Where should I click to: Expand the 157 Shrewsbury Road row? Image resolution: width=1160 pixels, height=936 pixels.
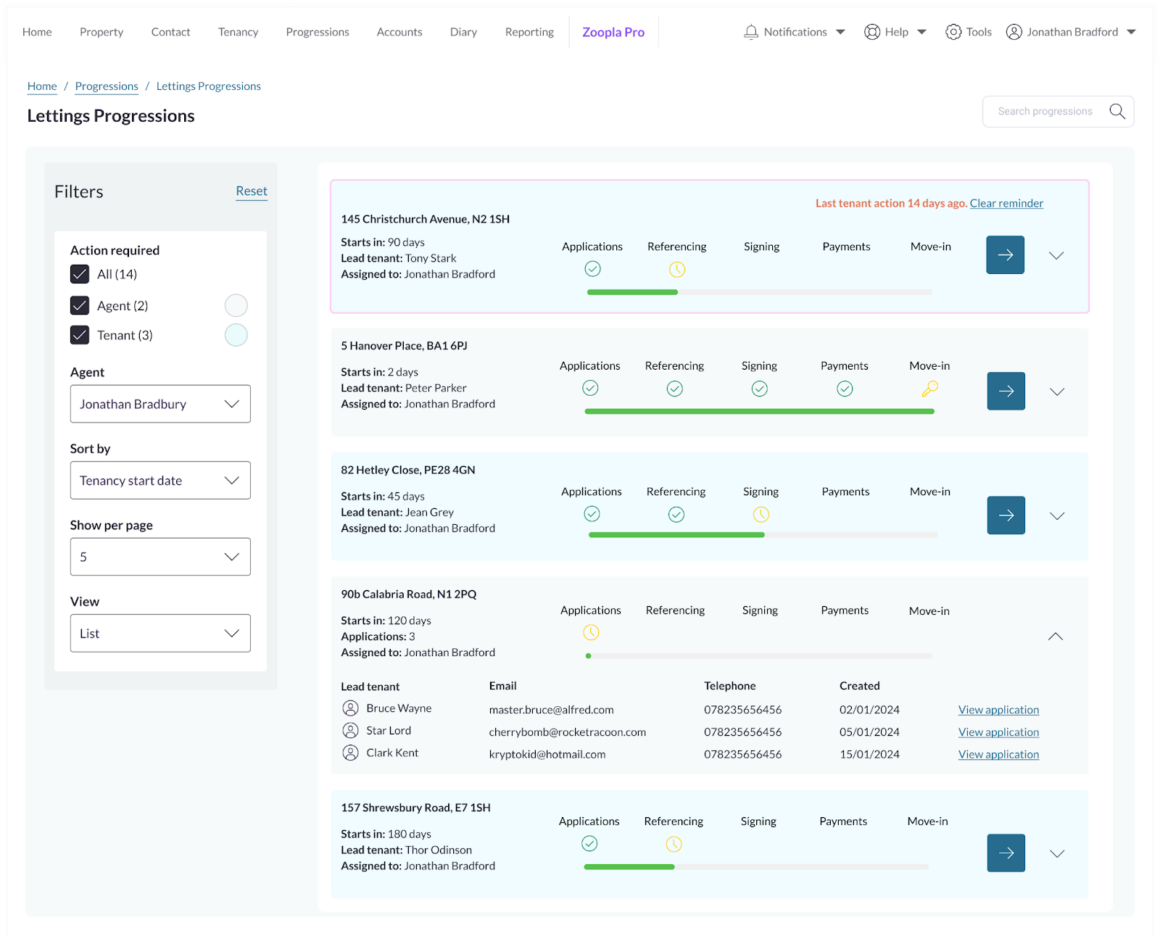(1057, 853)
